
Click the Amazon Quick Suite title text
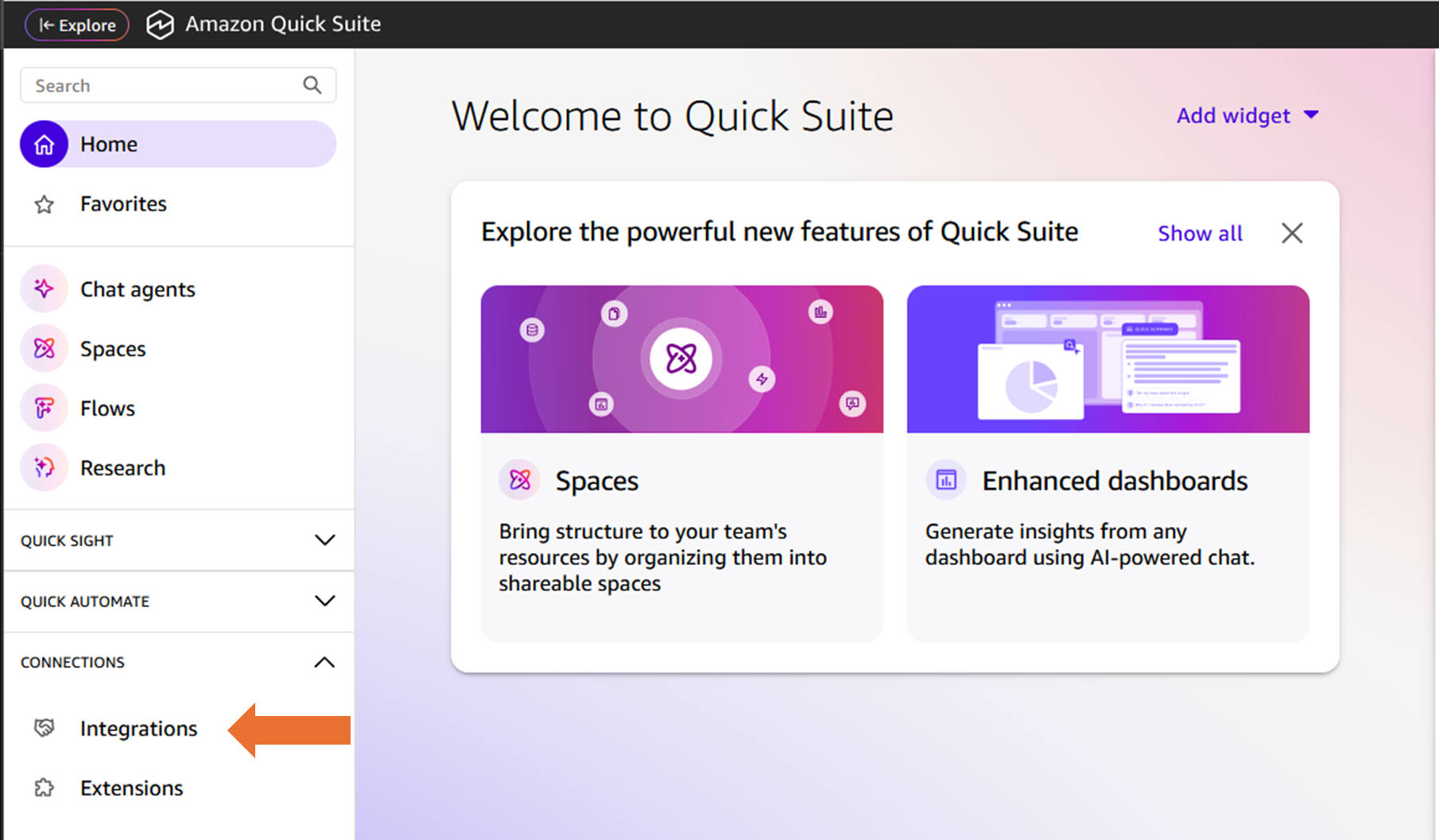(x=283, y=25)
